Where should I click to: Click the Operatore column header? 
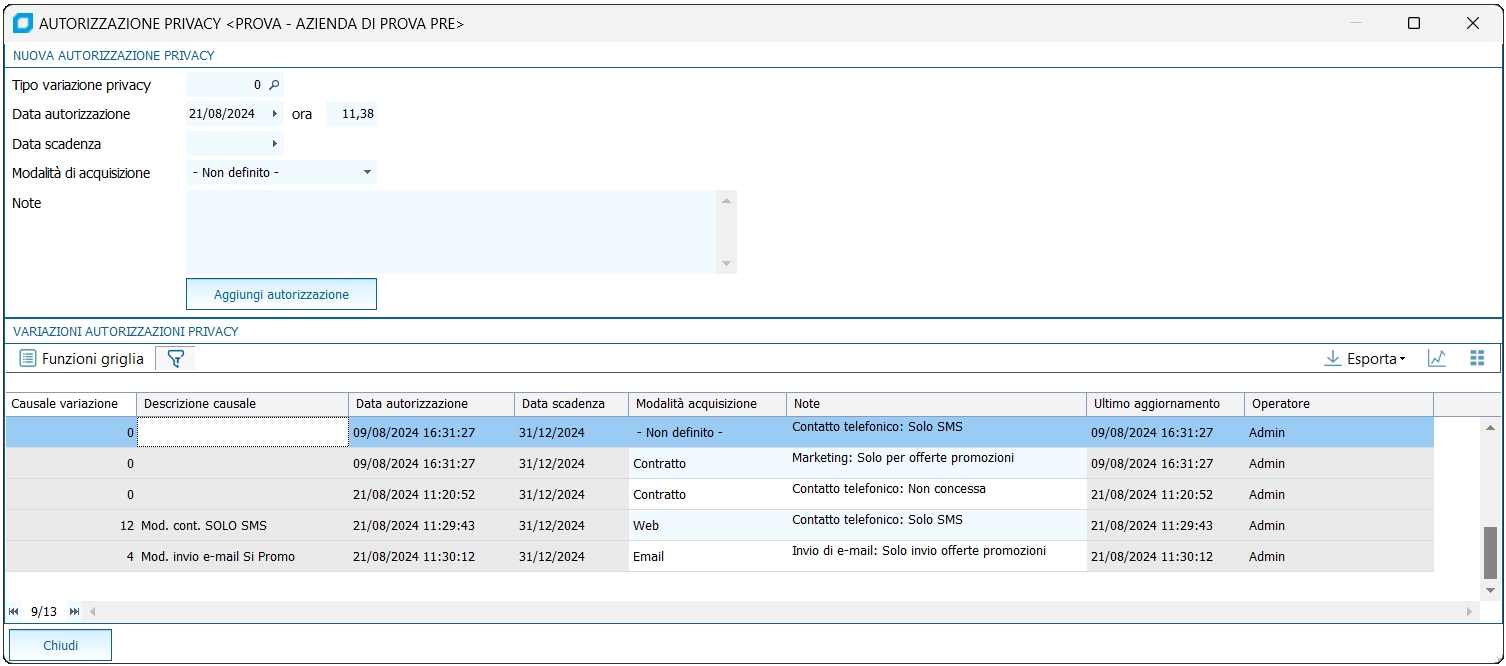pos(1338,404)
